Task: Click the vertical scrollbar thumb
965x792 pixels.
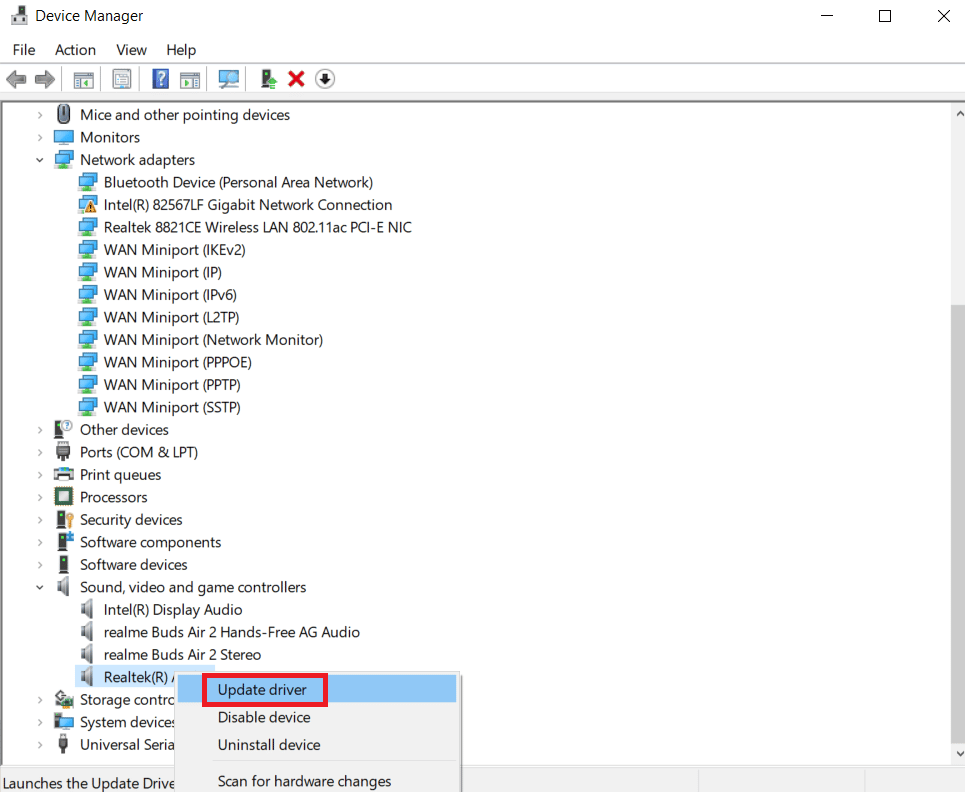Action: click(x=958, y=523)
